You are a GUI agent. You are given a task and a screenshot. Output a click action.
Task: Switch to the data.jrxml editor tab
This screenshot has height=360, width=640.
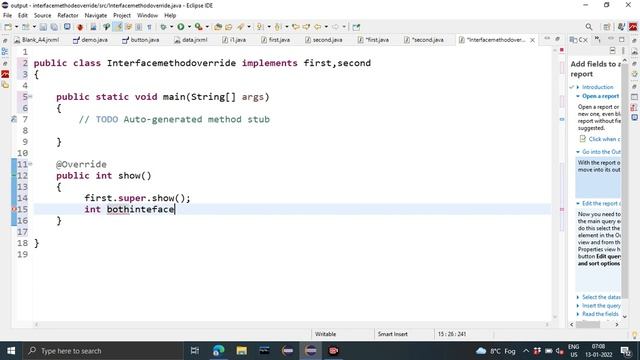(191, 40)
